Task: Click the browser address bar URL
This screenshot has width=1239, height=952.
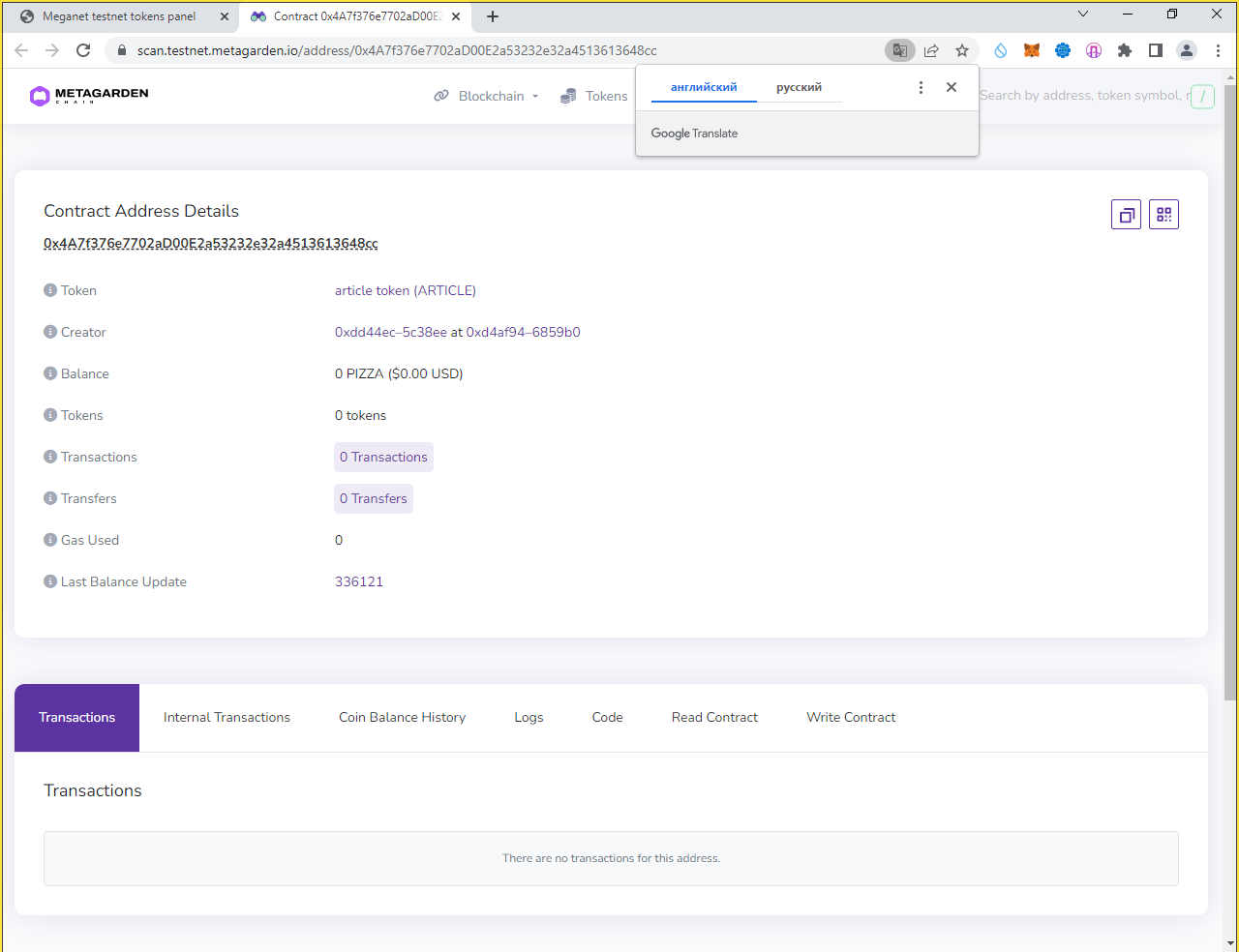Action: tap(397, 50)
